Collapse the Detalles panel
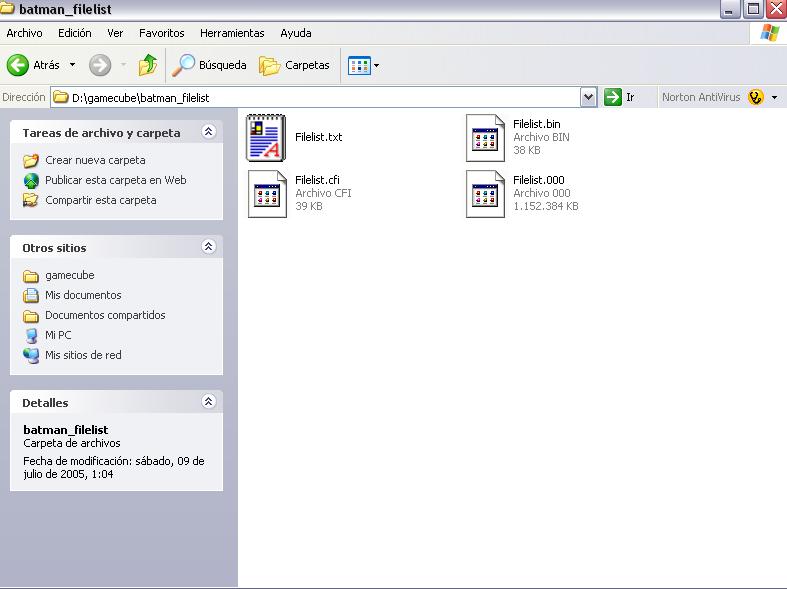This screenshot has width=787, height=589. (208, 402)
